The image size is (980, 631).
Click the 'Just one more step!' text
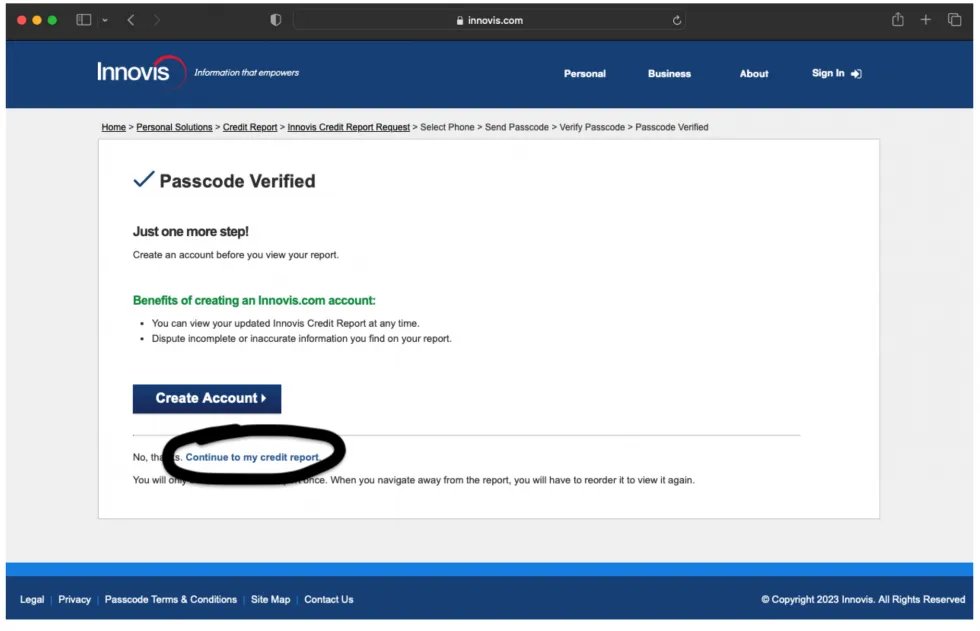click(x=191, y=232)
